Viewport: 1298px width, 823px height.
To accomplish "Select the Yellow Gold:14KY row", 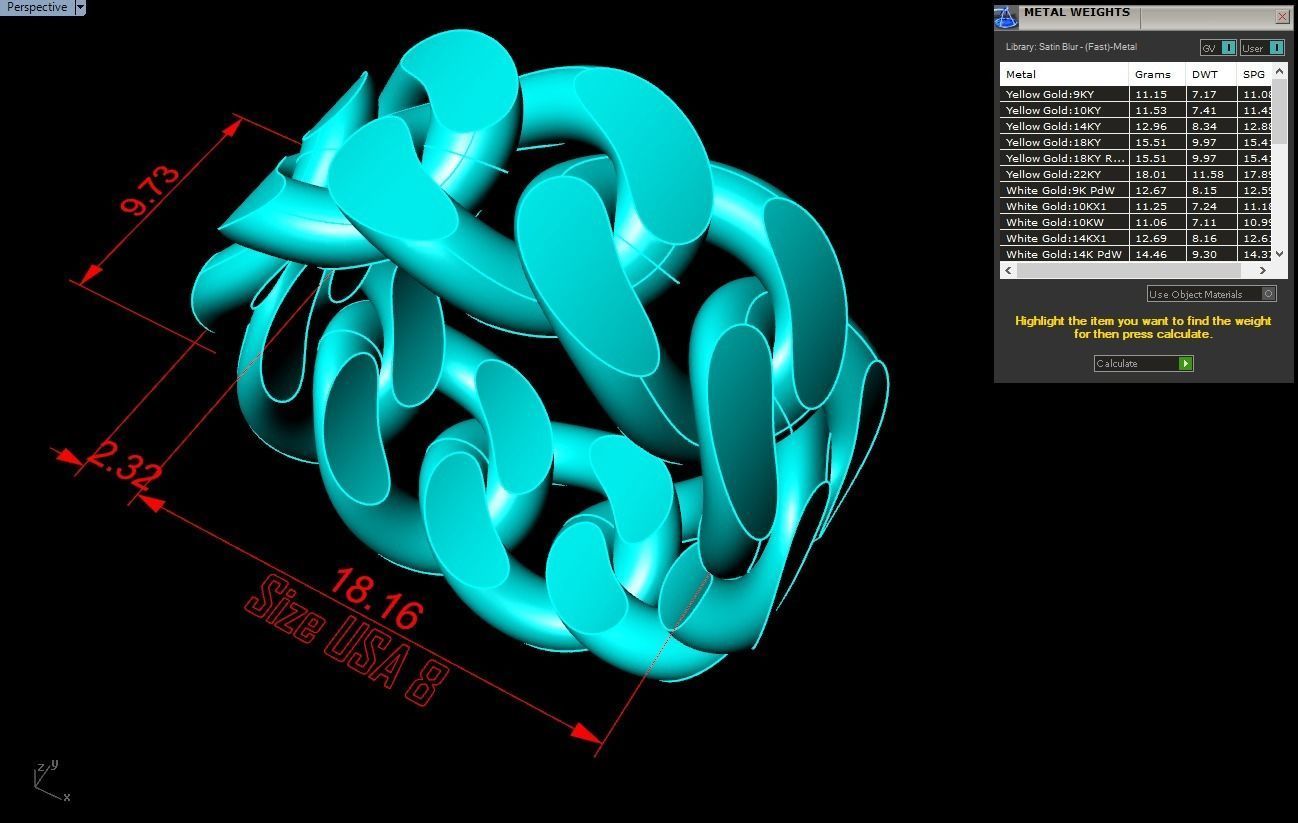I will coord(1136,126).
